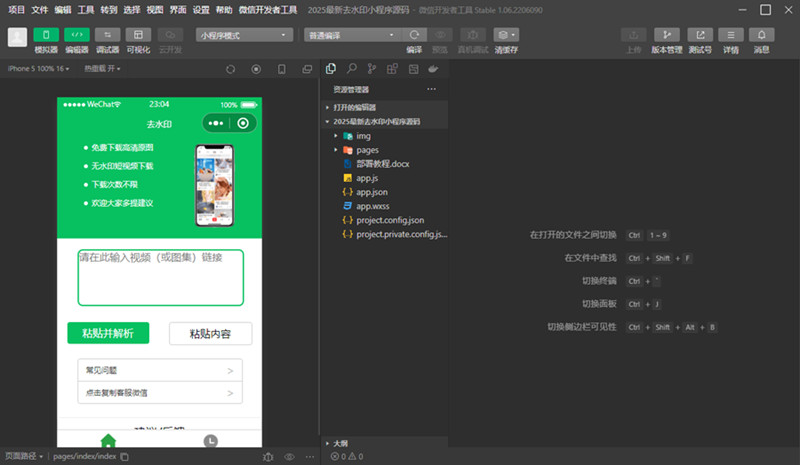Copy the page path icon
The height and width of the screenshot is (465, 800).
[124, 457]
